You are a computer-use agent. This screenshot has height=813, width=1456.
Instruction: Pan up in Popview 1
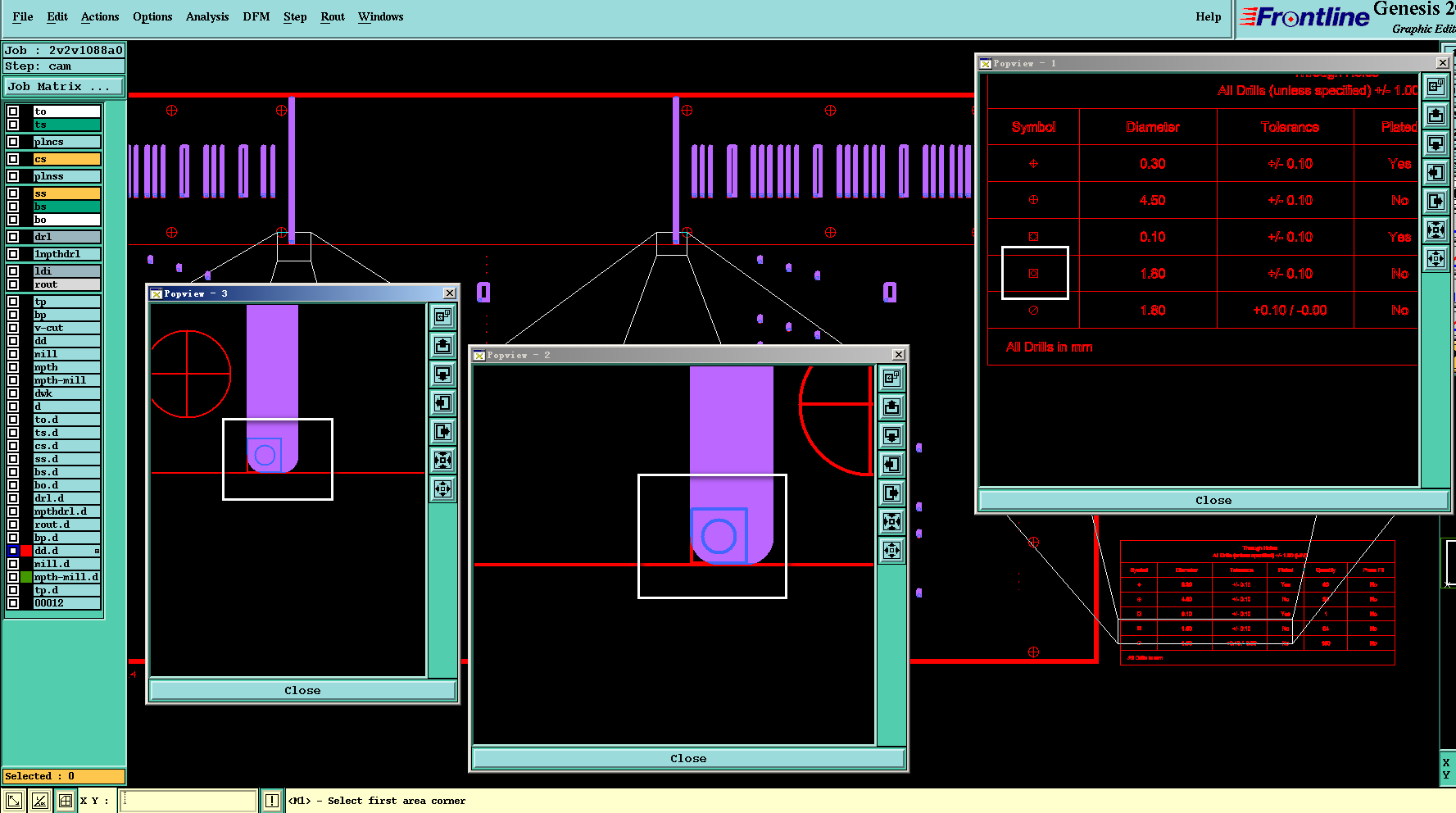click(1436, 115)
